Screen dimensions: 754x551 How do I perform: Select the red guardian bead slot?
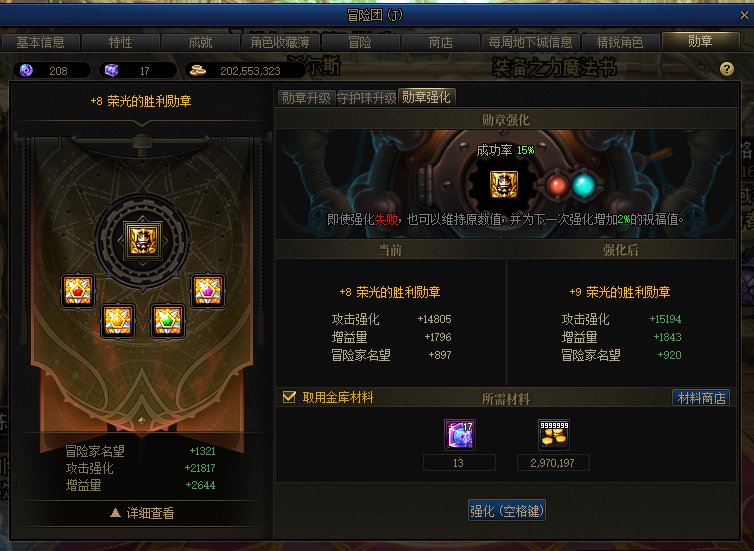pos(77,291)
